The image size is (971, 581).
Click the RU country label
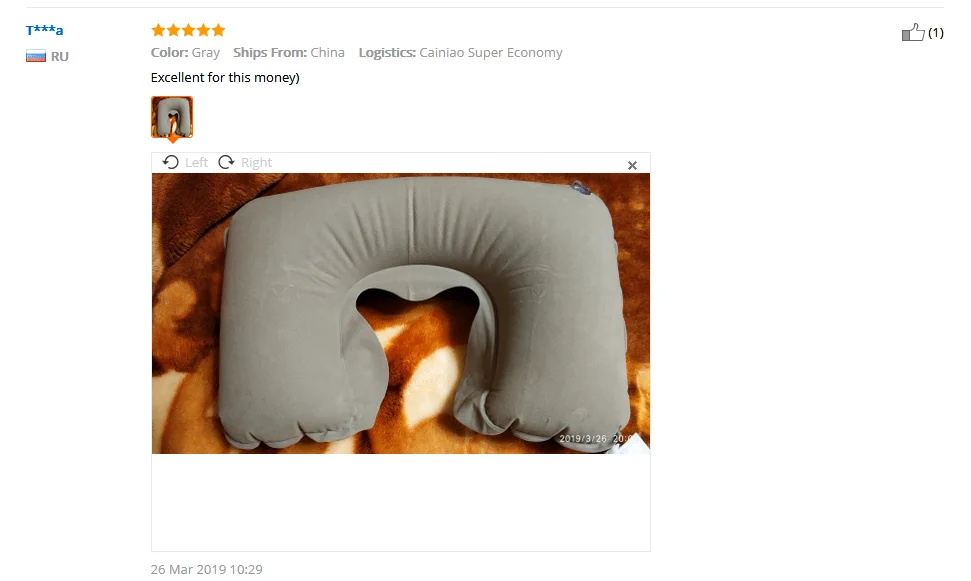(59, 56)
